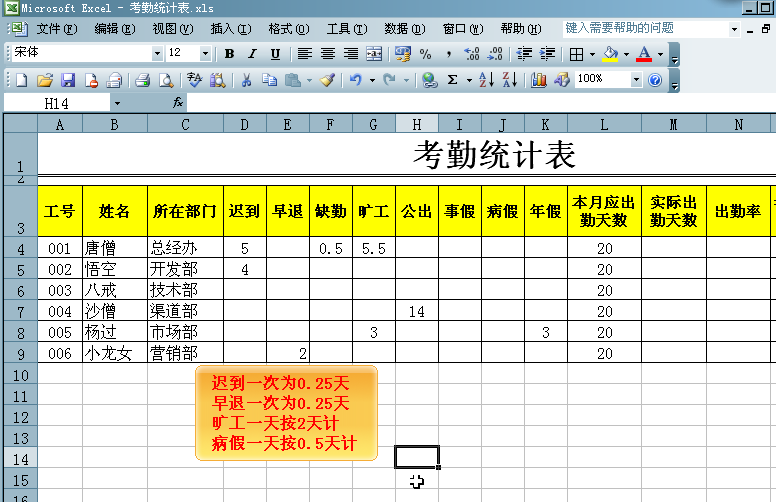The image size is (776, 502).
Task: Run the spelling check
Action: [194, 80]
